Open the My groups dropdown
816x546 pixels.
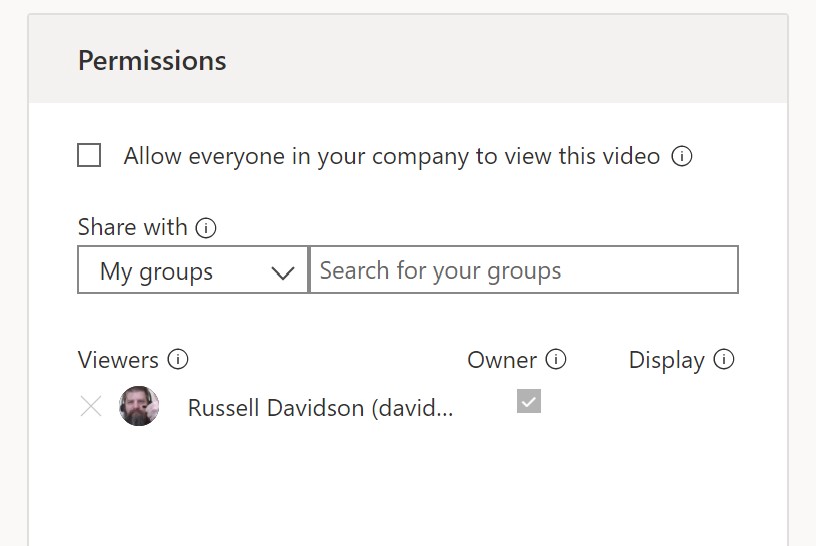[193, 270]
